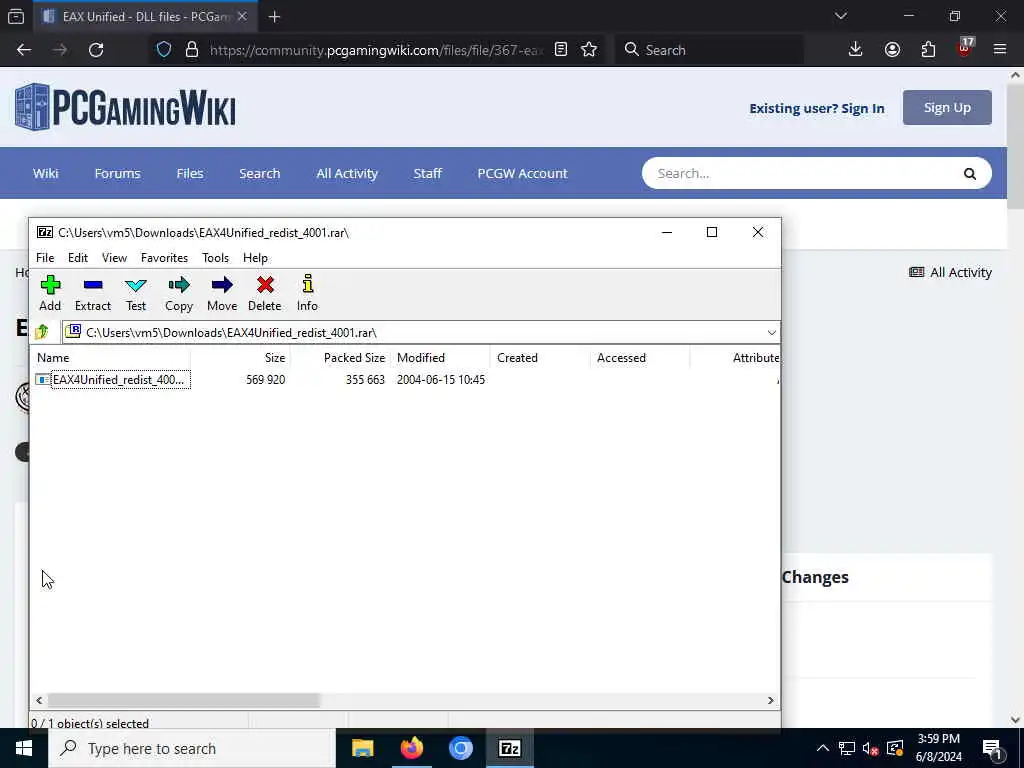Open the All Activity nav link in blue bar
This screenshot has height=768, width=1024.
pos(347,174)
